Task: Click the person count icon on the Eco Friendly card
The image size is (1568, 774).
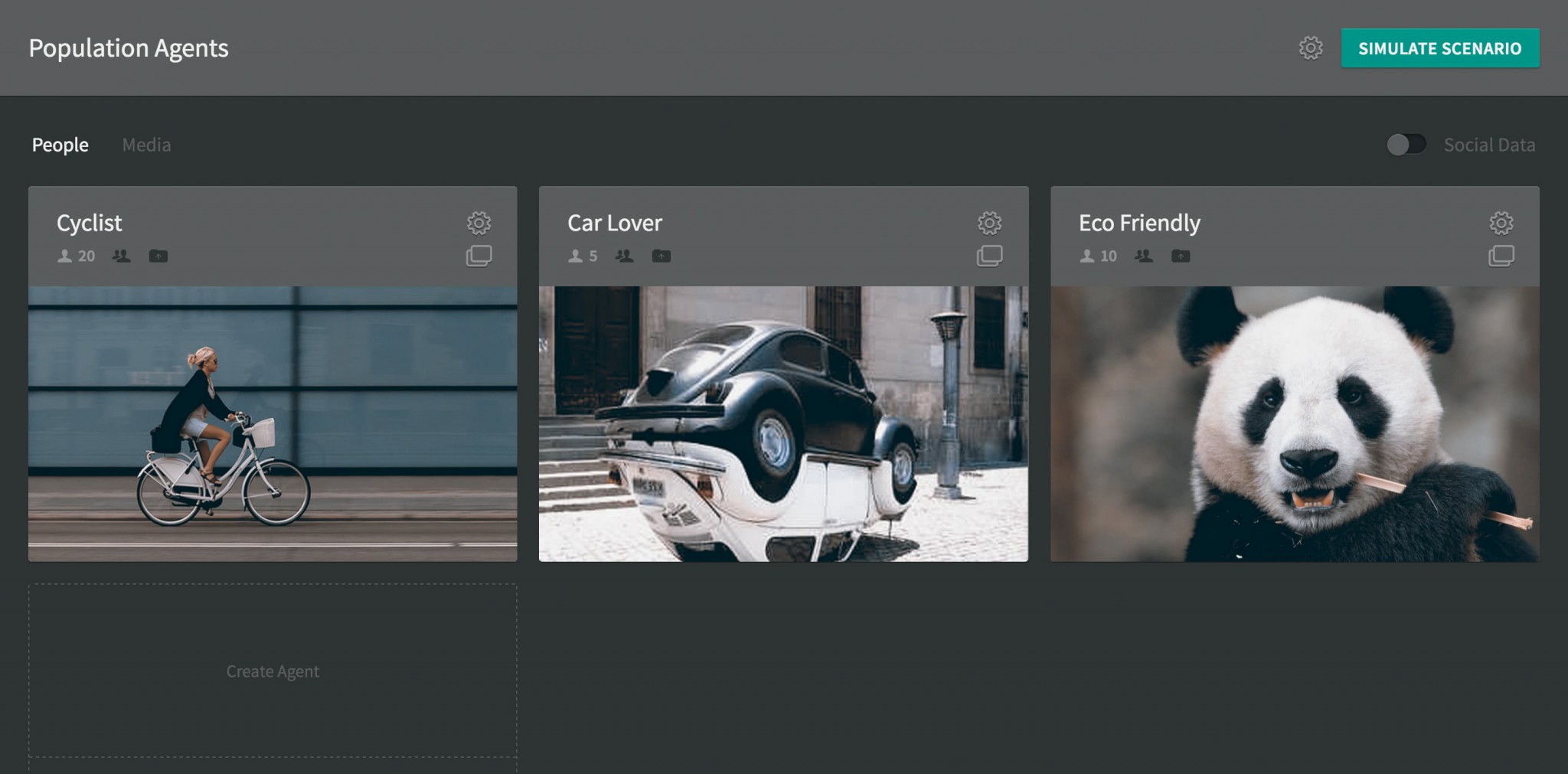Action: coord(1086,256)
